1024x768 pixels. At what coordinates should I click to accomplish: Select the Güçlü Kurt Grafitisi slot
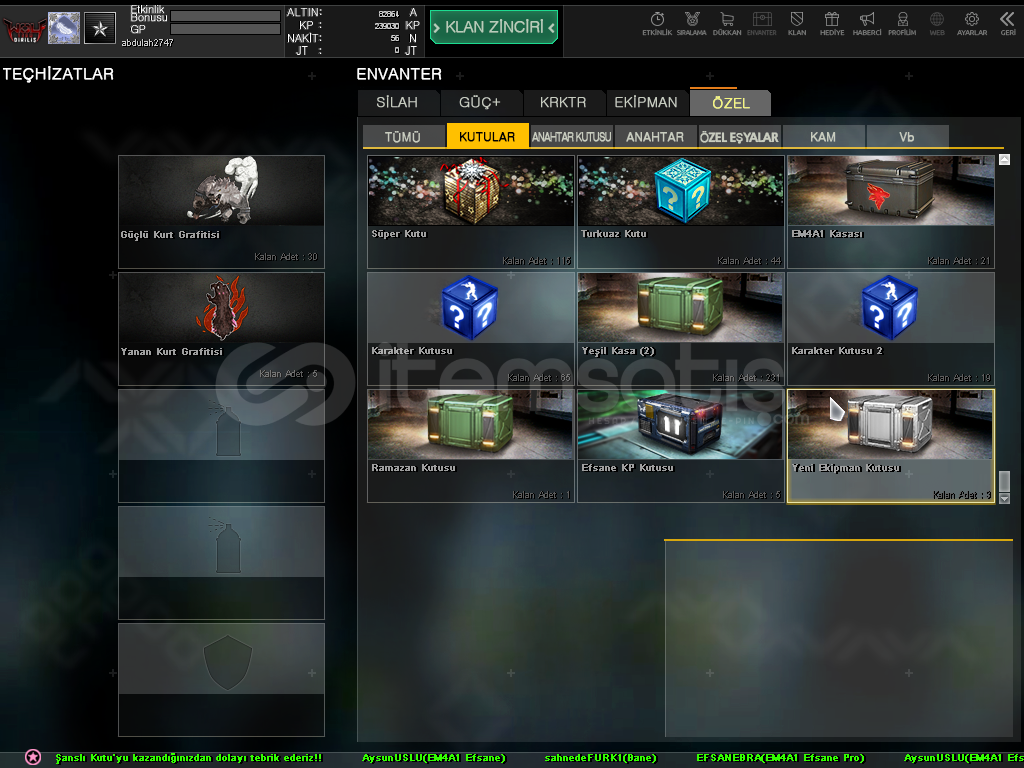(221, 212)
